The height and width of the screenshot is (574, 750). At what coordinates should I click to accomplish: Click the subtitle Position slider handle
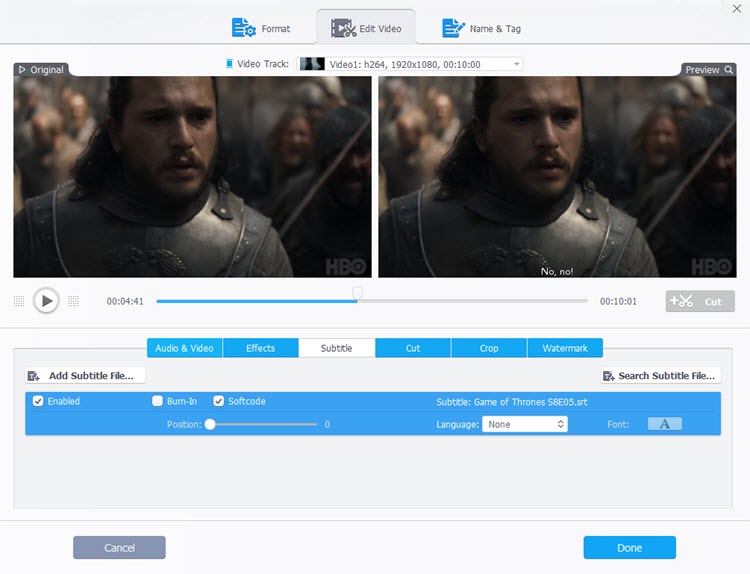(210, 424)
